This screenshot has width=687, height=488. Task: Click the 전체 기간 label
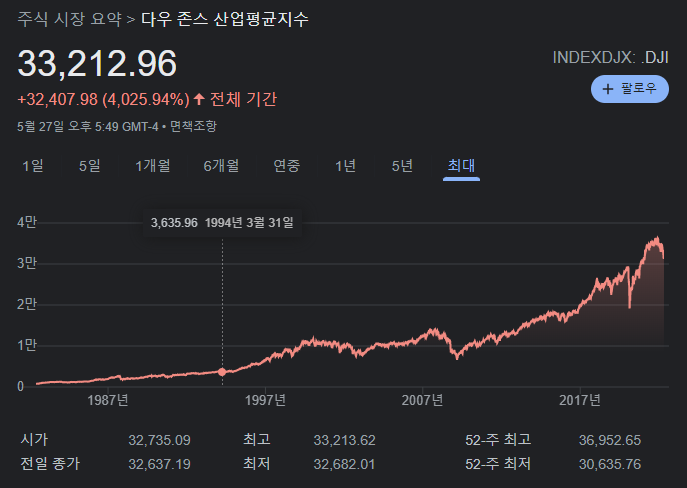(x=244, y=99)
